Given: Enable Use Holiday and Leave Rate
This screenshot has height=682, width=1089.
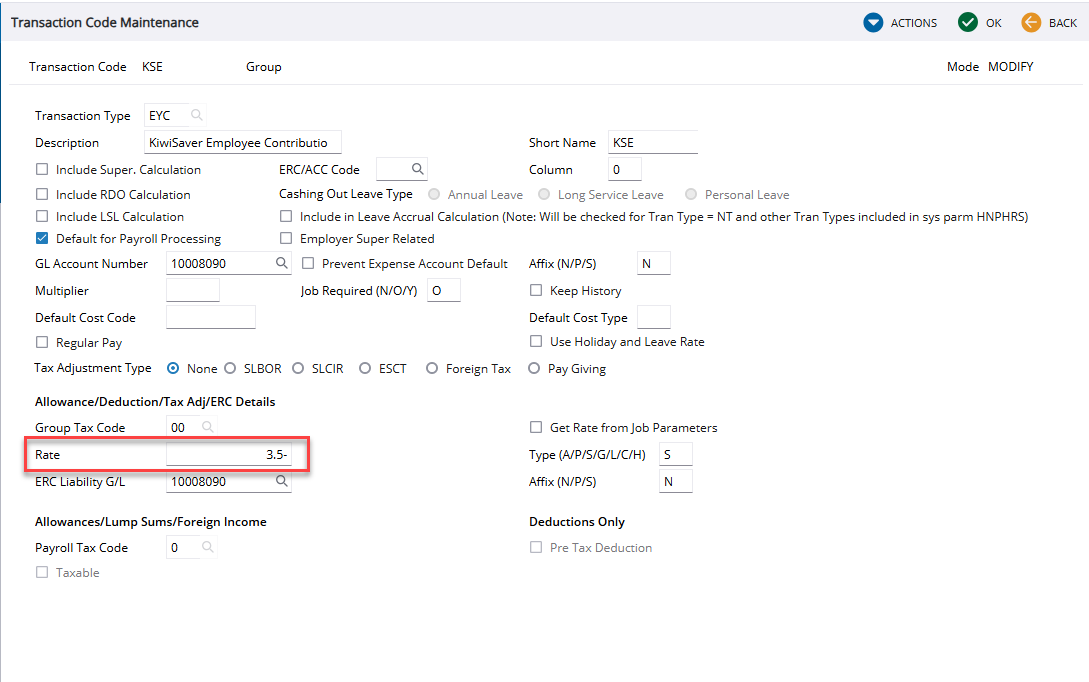Looking at the screenshot, I should pos(536,342).
